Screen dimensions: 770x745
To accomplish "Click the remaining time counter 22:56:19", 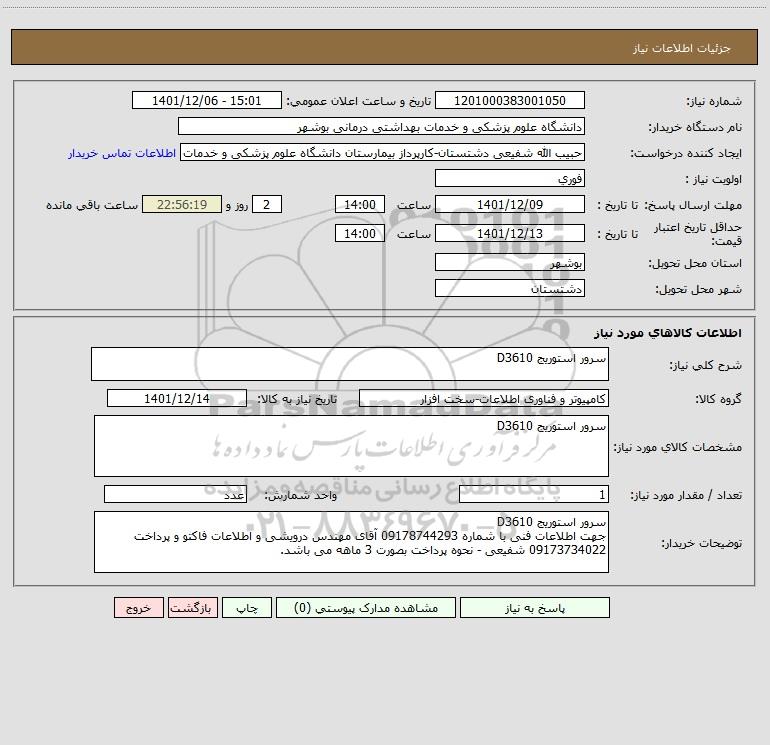I will coord(182,204).
